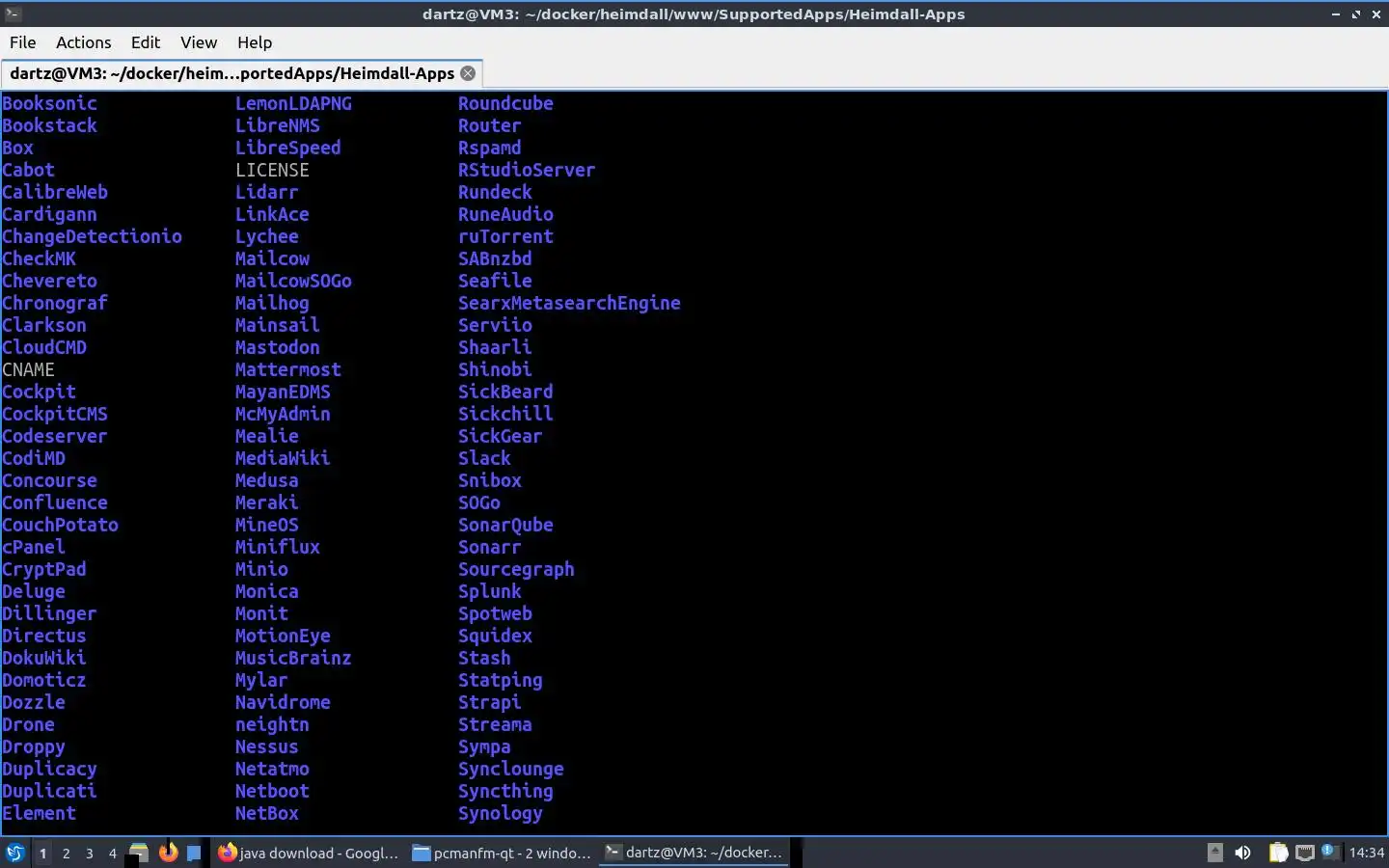Click the Sourcegraph directory entry
This screenshot has width=1389, height=868.
pyautogui.click(x=516, y=569)
